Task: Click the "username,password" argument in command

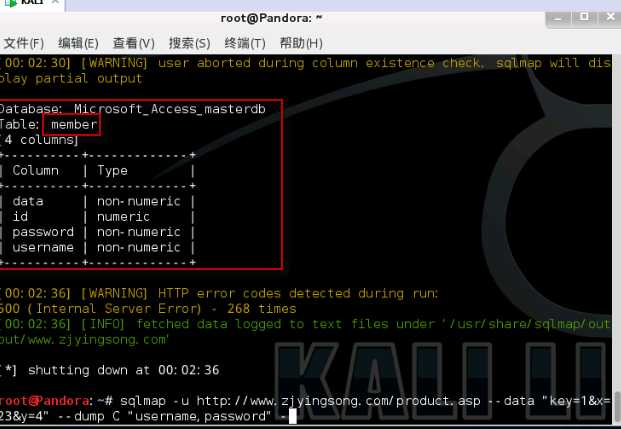Action: [199, 416]
